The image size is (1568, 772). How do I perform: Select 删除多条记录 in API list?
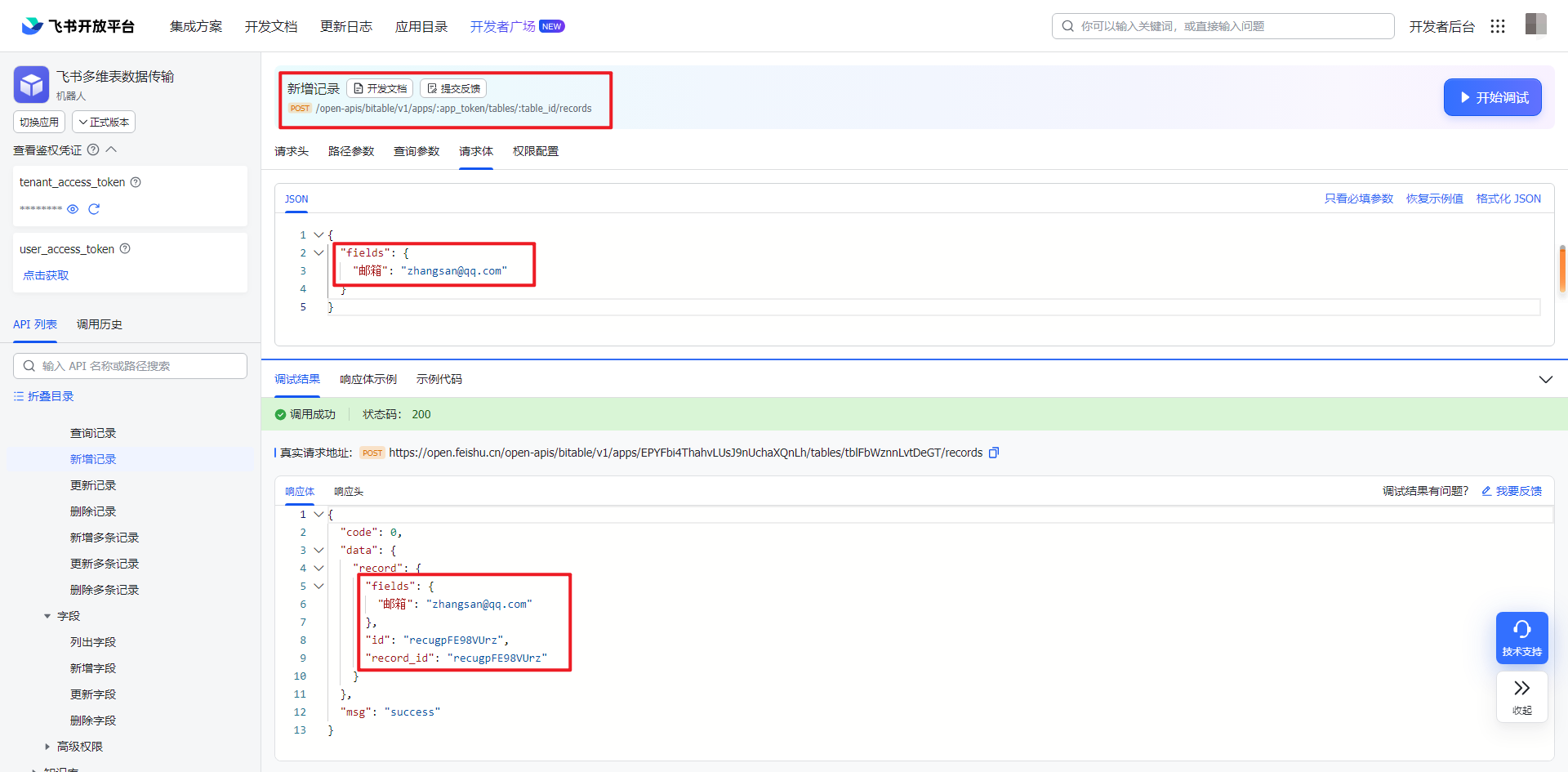pyautogui.click(x=105, y=590)
